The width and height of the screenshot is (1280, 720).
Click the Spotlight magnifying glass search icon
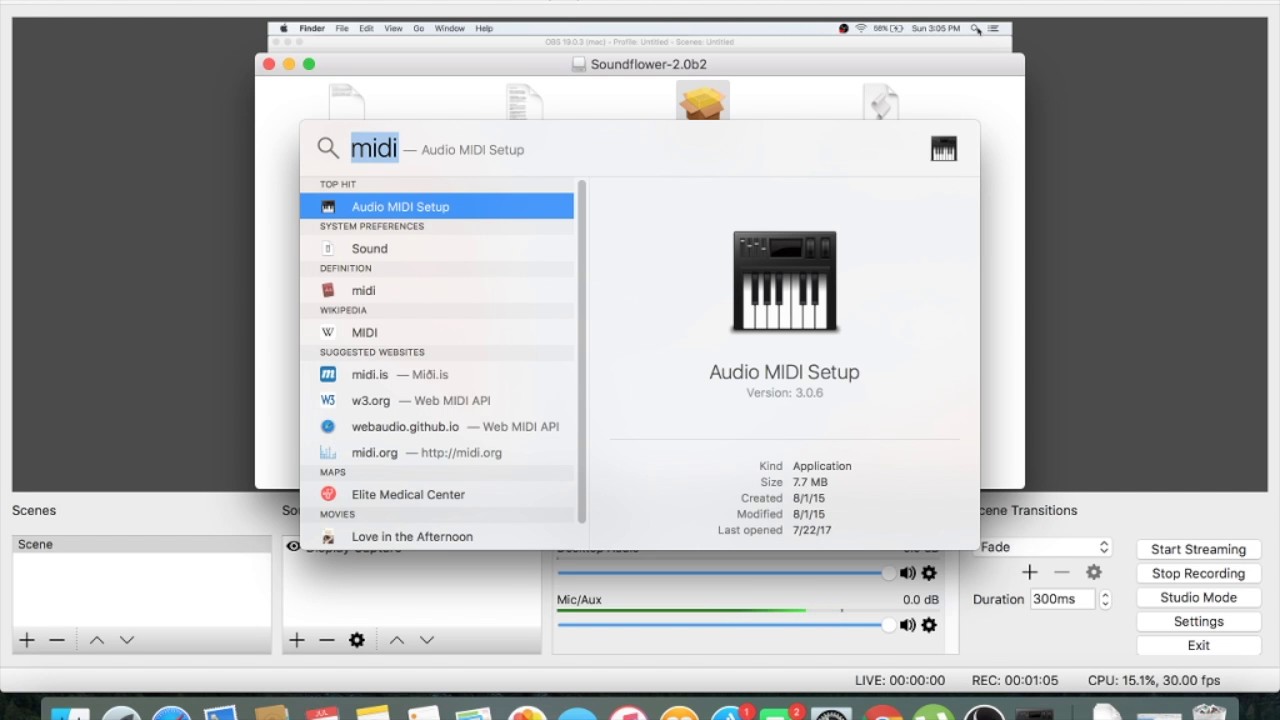(328, 149)
